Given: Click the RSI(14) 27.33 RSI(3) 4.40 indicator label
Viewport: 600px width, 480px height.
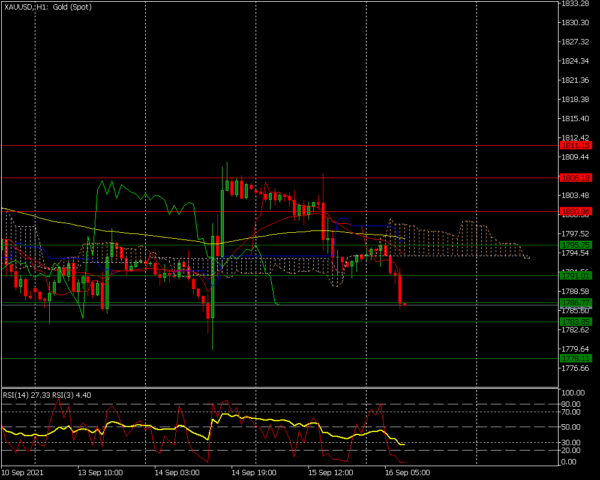Looking at the screenshot, I should point(47,395).
